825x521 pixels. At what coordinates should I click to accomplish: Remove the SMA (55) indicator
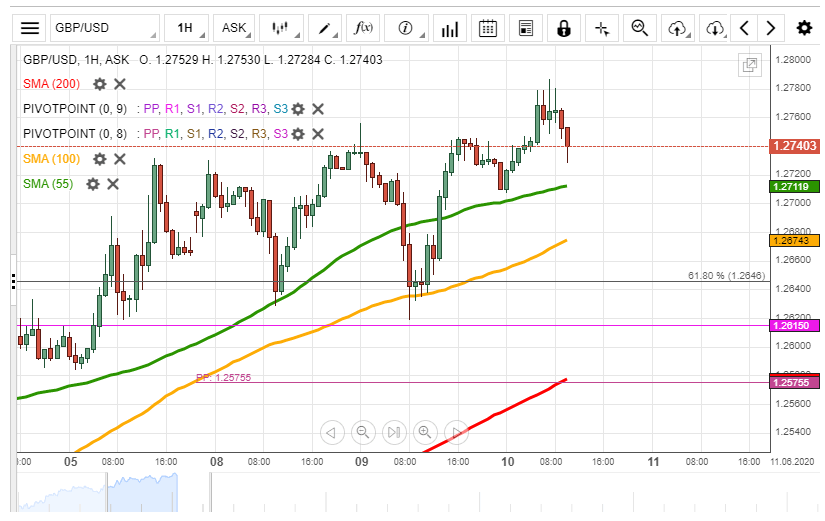[113, 184]
